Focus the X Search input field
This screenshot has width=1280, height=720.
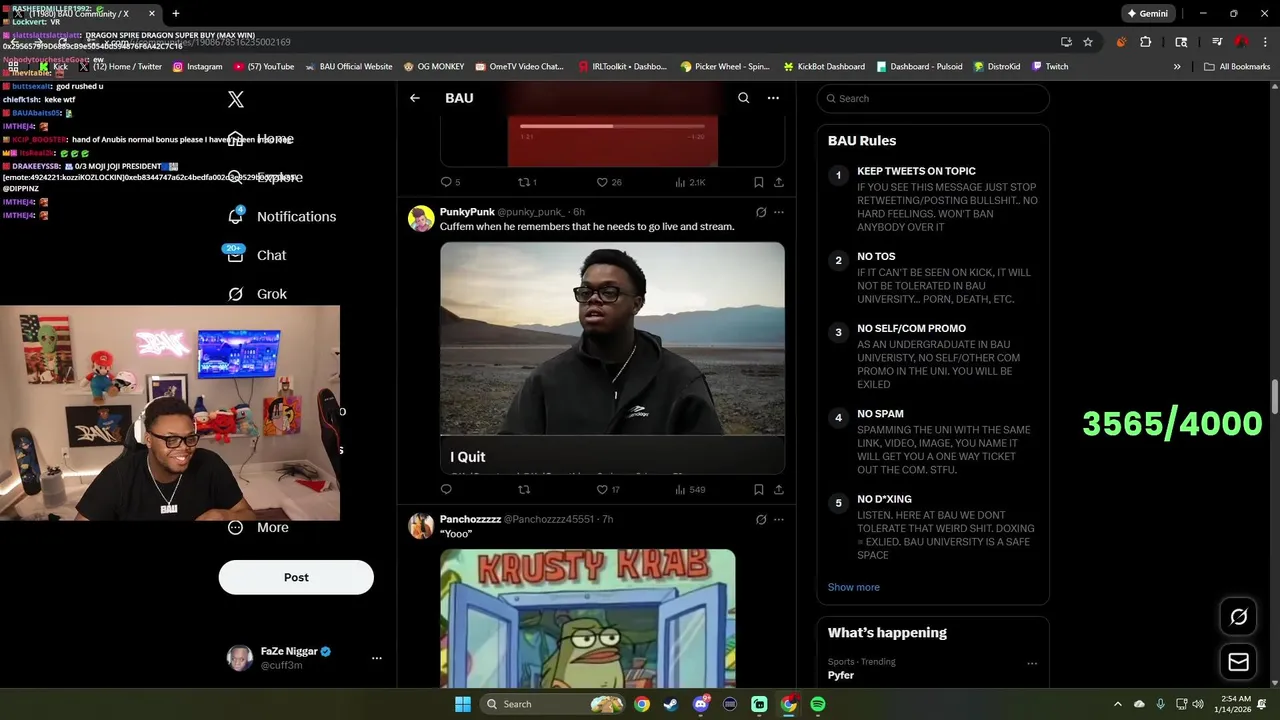[933, 98]
